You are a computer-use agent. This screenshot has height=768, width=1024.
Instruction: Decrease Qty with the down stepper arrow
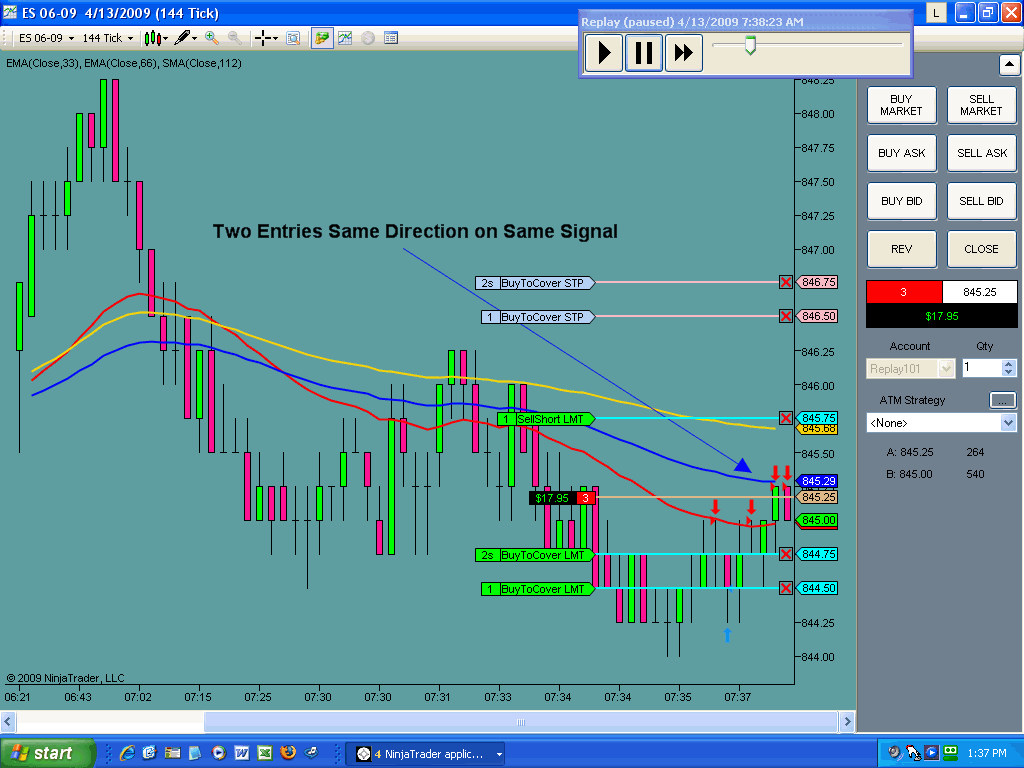point(1009,373)
